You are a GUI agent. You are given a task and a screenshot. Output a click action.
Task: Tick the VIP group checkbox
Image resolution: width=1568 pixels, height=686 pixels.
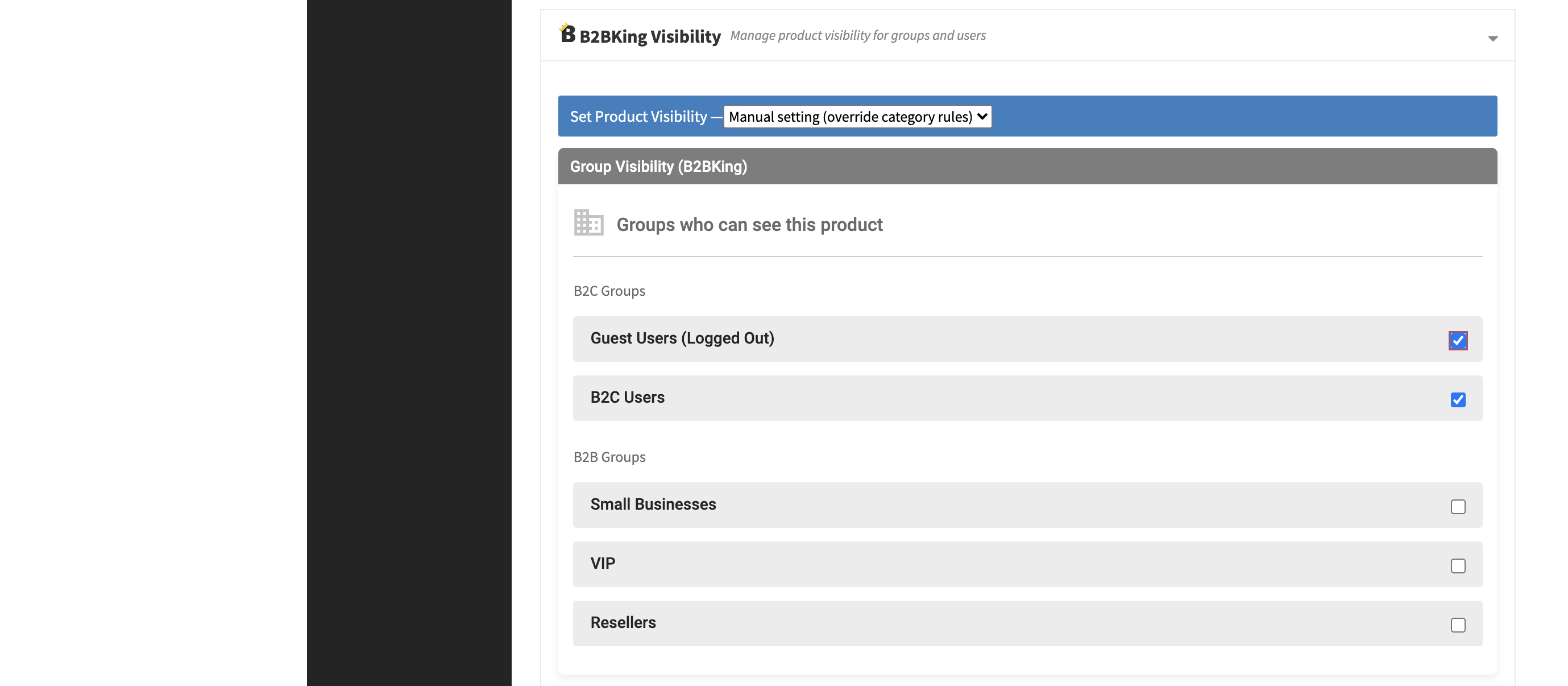click(1457, 566)
